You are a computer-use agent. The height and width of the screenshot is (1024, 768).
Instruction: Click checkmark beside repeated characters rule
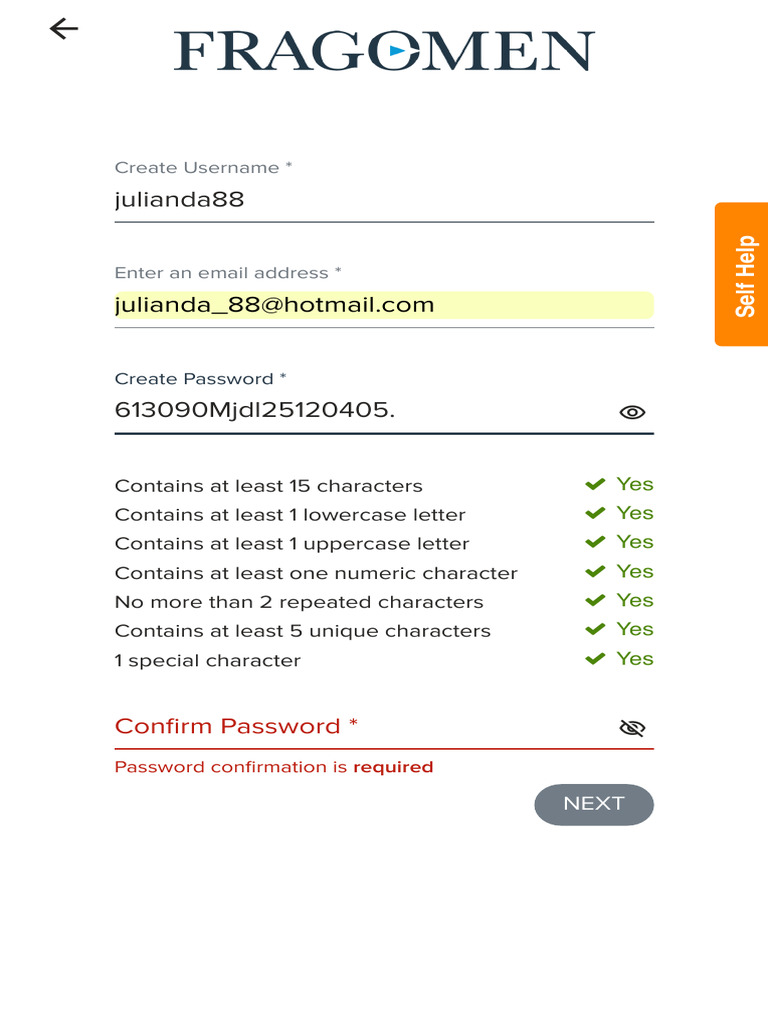click(595, 601)
